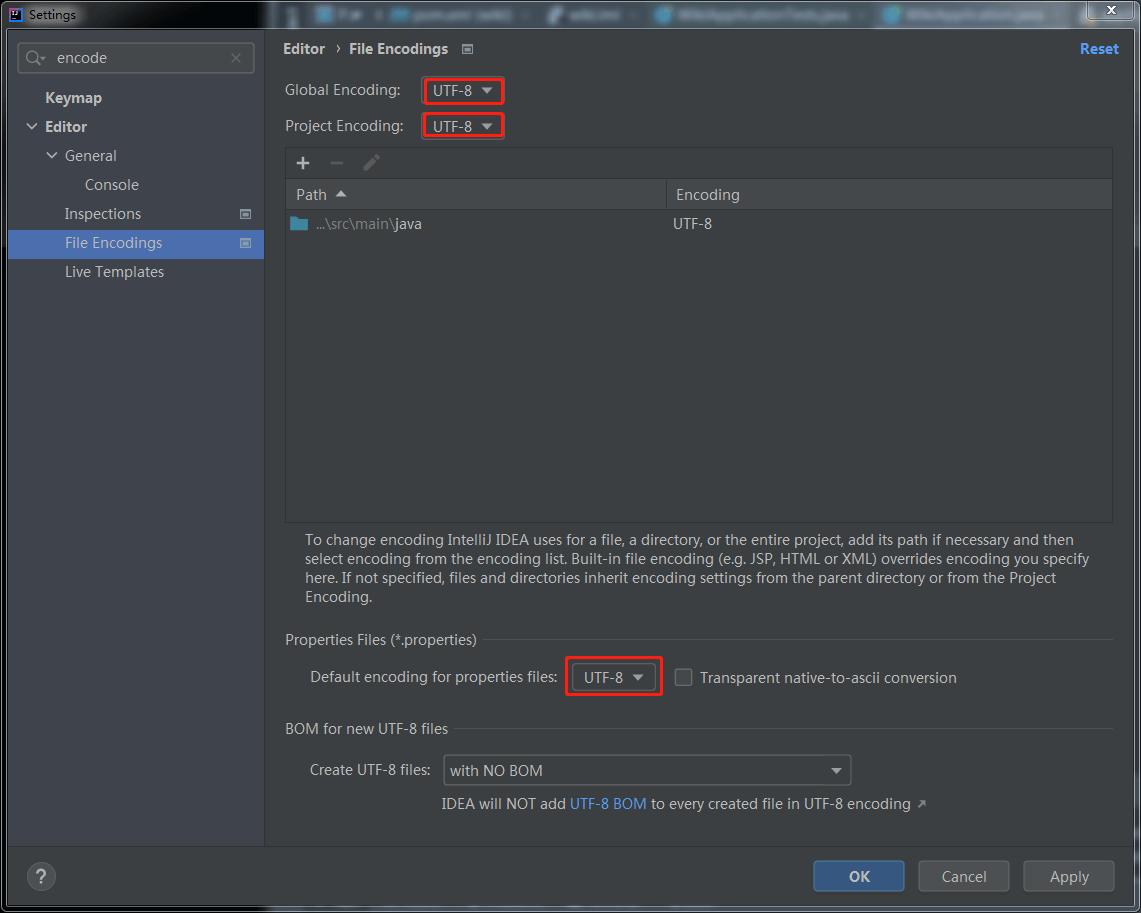
Task: Click the edit pencil icon
Action: tap(371, 163)
